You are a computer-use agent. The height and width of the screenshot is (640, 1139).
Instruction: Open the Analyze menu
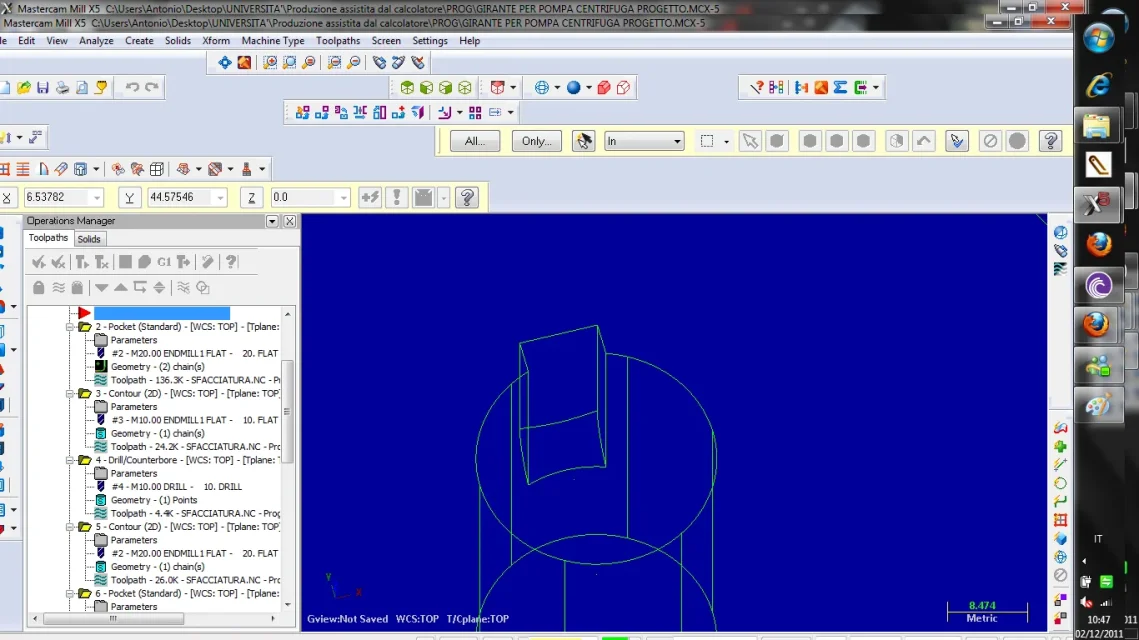click(96, 41)
